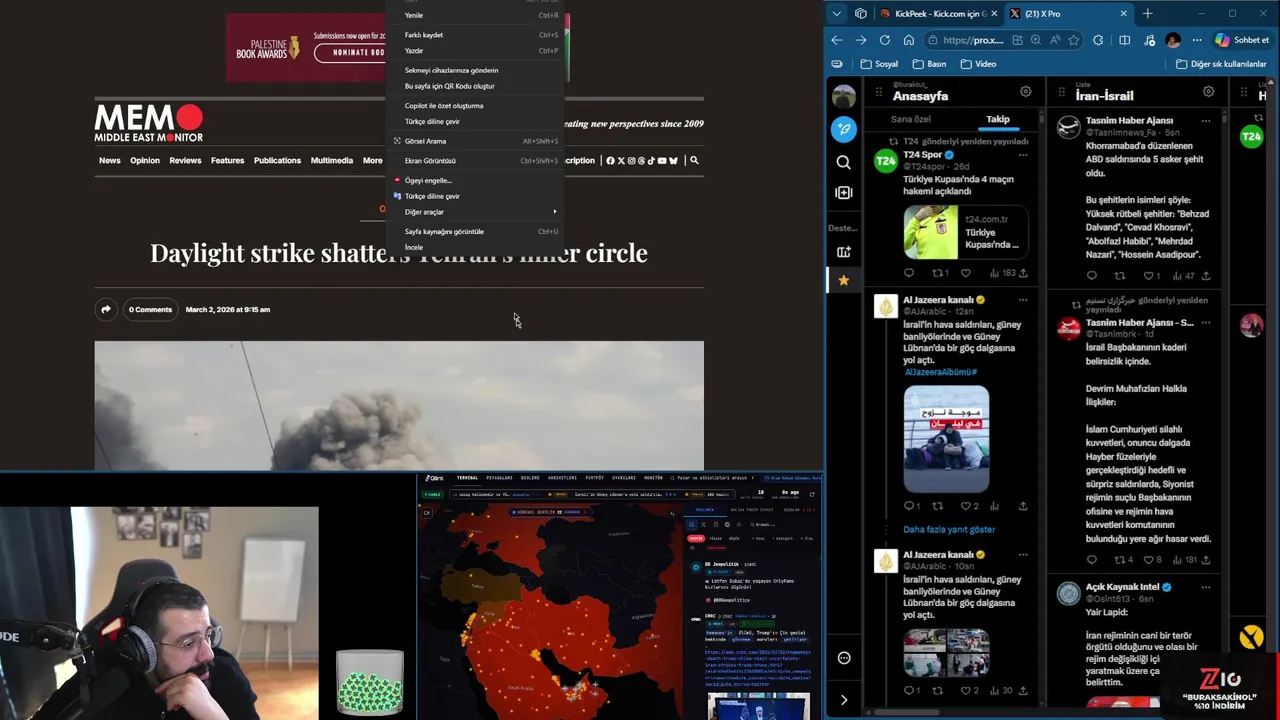Expand the X Pro sidebar bottom chevron
Viewport: 1280px width, 720px height.
click(844, 700)
